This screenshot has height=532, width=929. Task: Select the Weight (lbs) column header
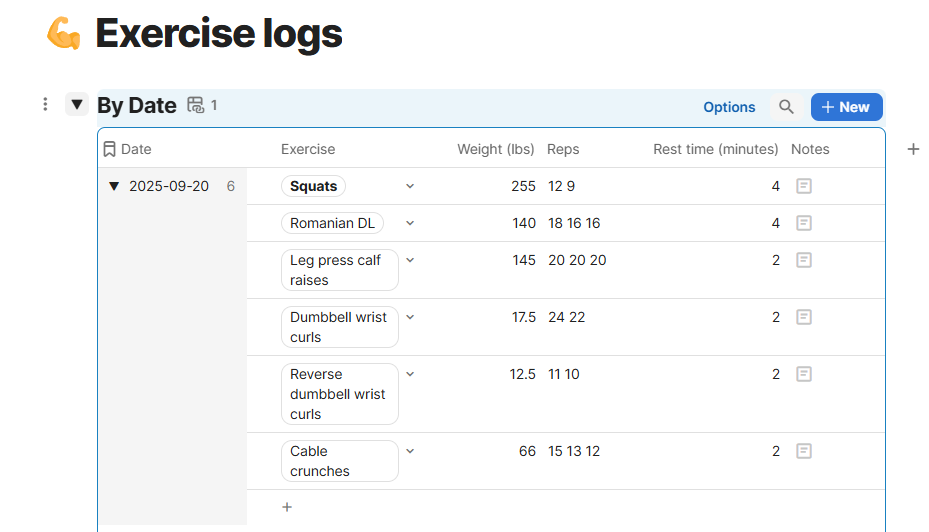[495, 149]
